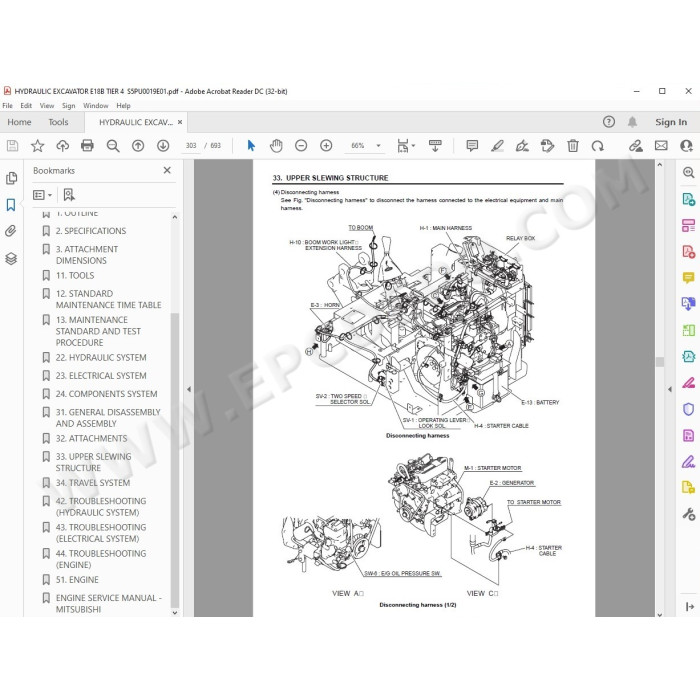This screenshot has width=700, height=700.
Task: Expand the bookmark options dropdown menu
Action: point(42,195)
